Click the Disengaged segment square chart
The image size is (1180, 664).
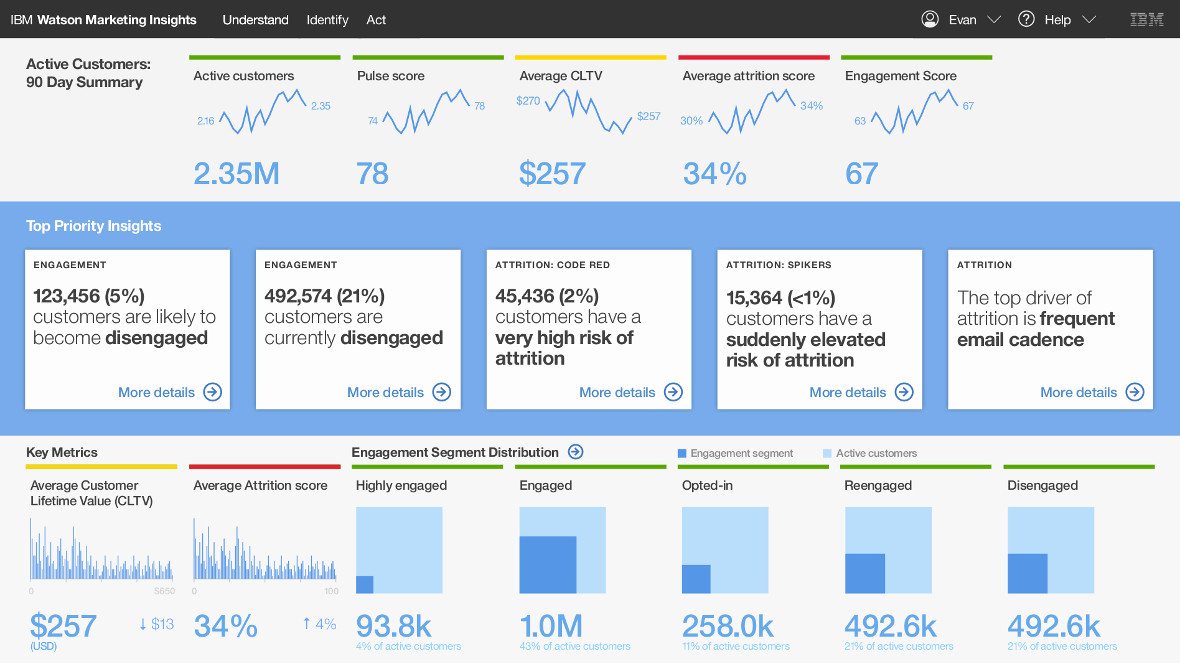click(x=1051, y=550)
